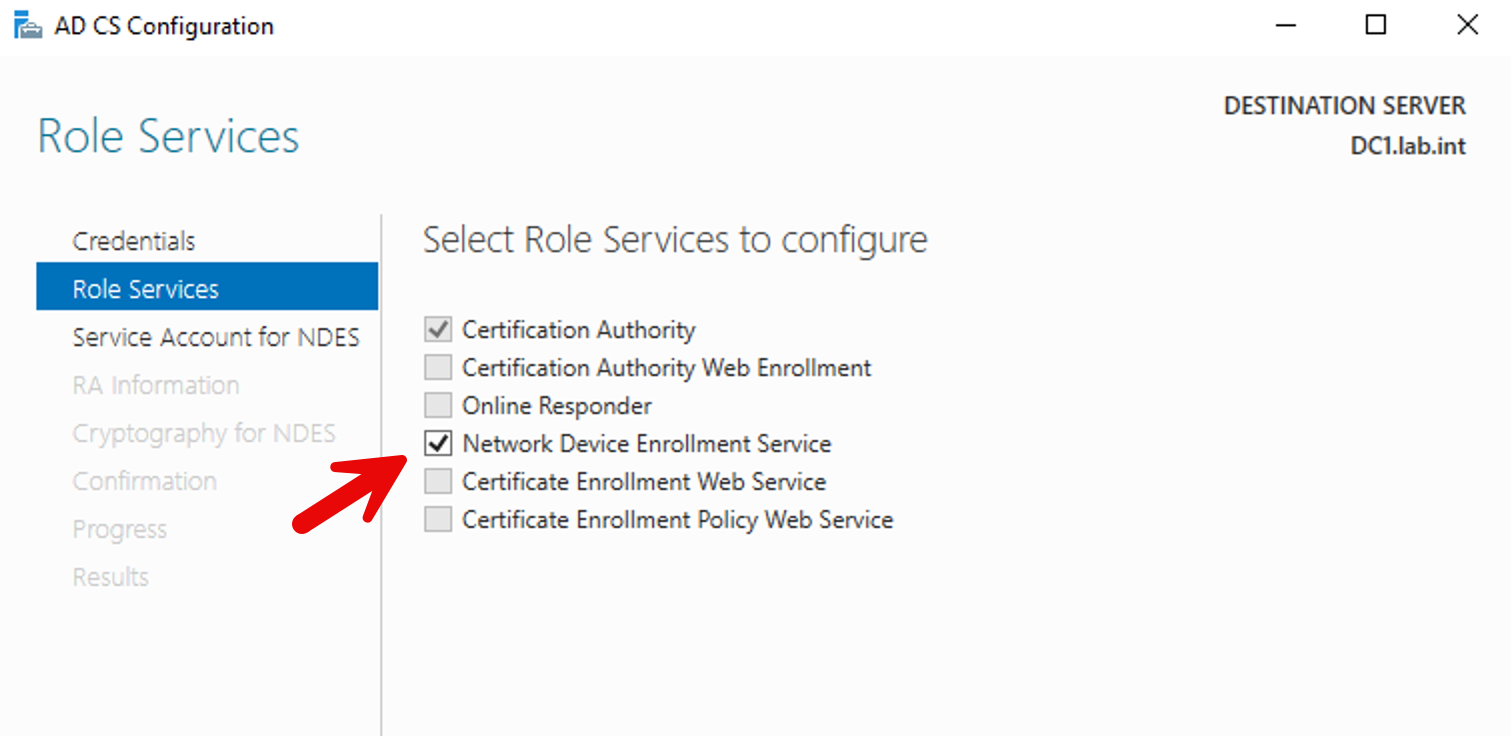Check the Online Responder role service

click(x=438, y=406)
